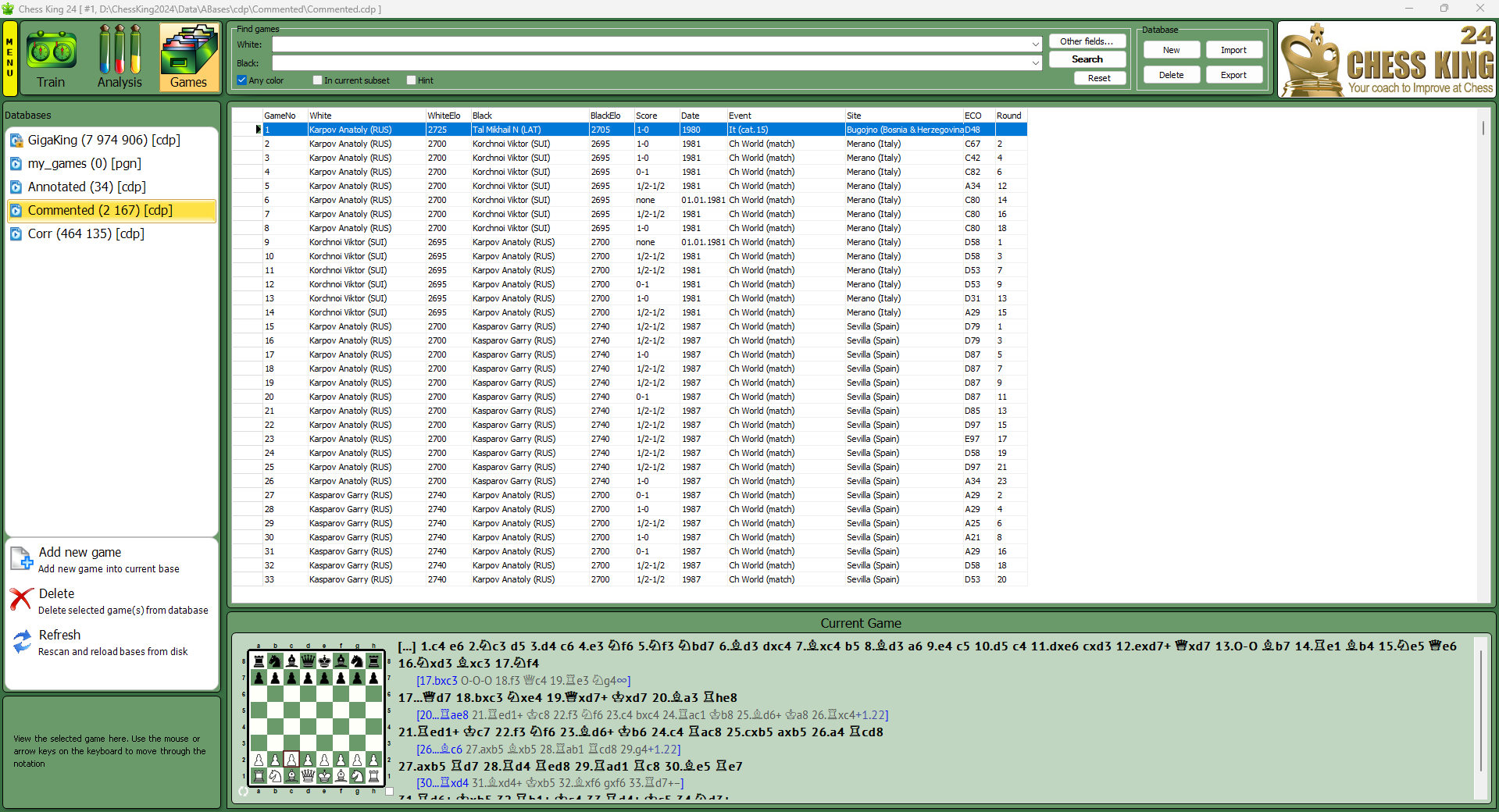Select game 27 Kasparov vs Karpov row
Image resolution: width=1499 pixels, height=812 pixels.
[x=630, y=495]
